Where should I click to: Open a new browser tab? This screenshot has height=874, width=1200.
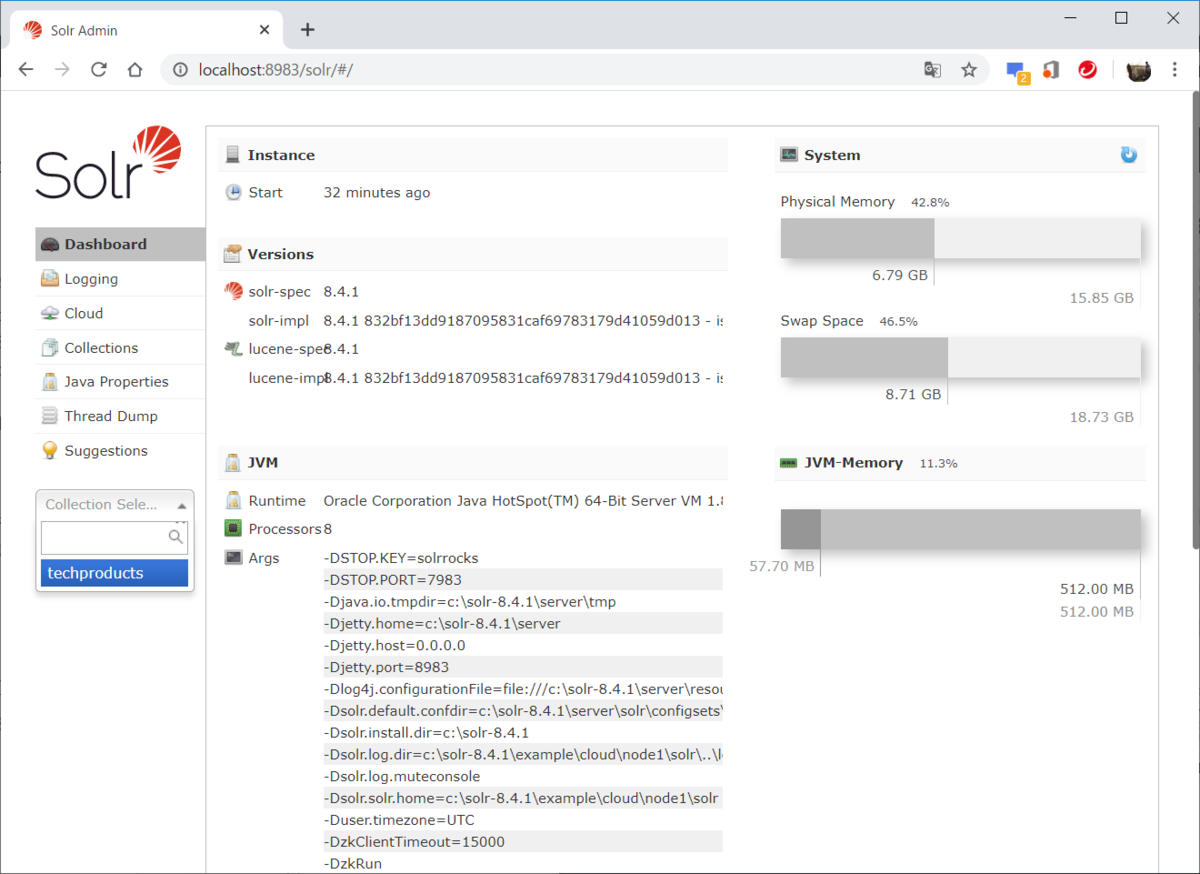pos(307,30)
